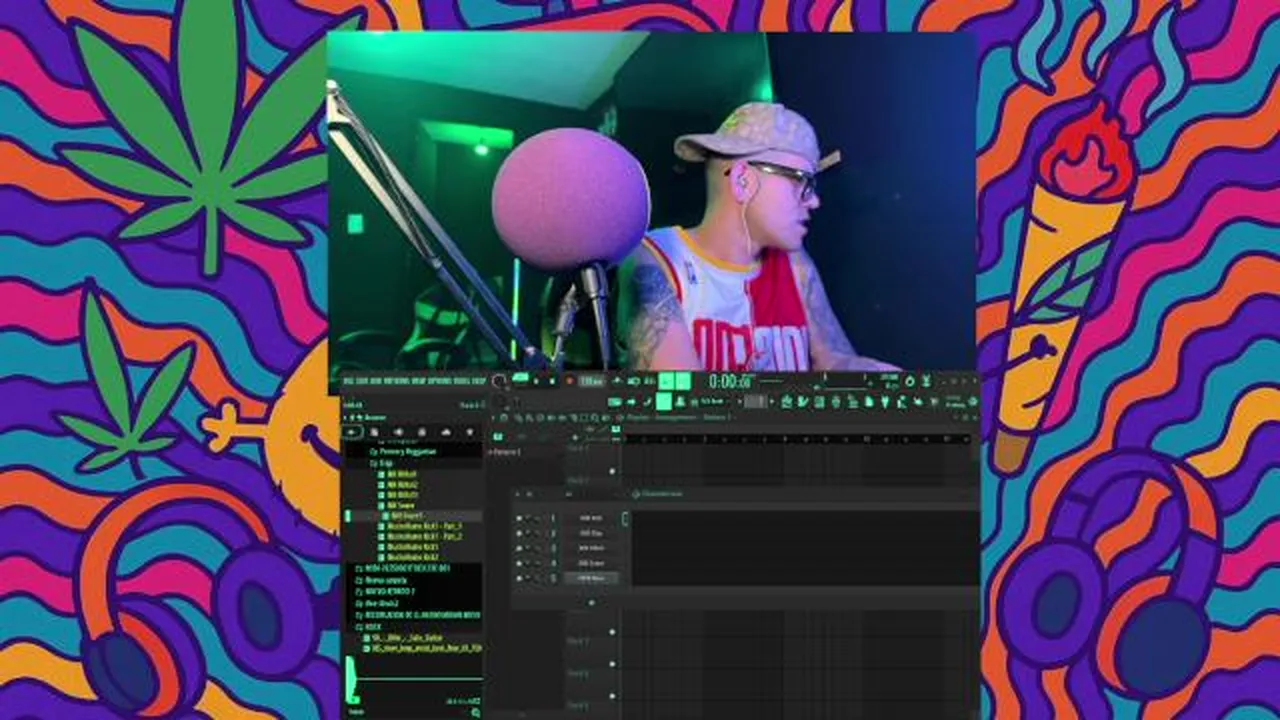Mute channel 4 in the Channel rack

tap(519, 563)
